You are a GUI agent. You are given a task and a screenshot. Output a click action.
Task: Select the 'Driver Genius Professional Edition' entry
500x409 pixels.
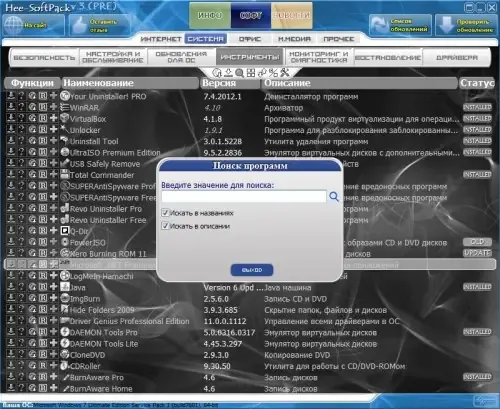coord(130,321)
